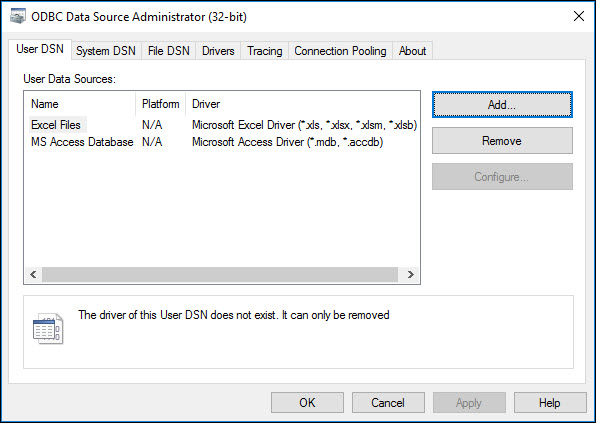Switch to the System DSN tab
Viewport: 596px width, 423px height.
tap(106, 51)
